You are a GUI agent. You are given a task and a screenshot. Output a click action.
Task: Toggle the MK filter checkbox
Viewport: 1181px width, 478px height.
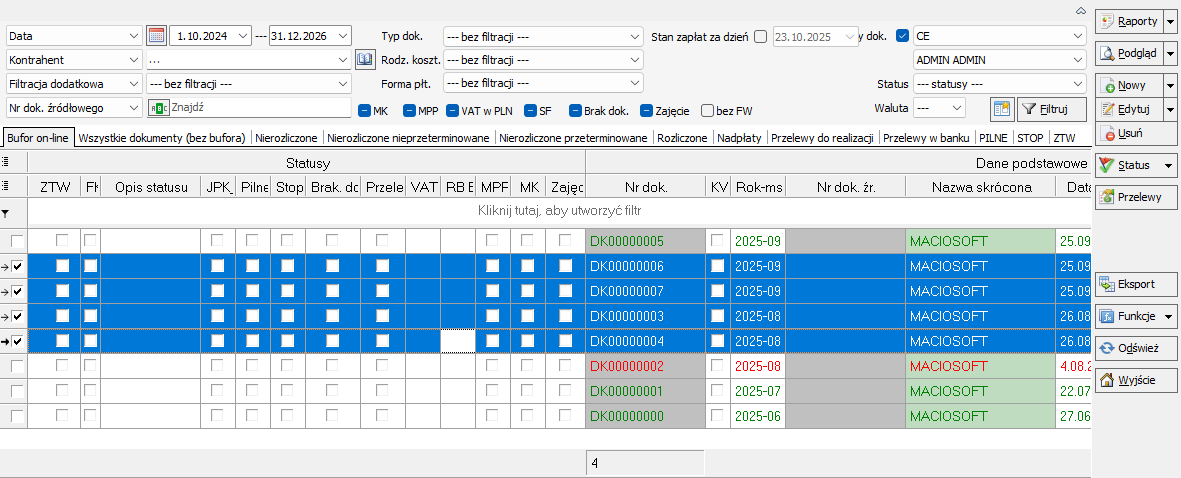[365, 111]
